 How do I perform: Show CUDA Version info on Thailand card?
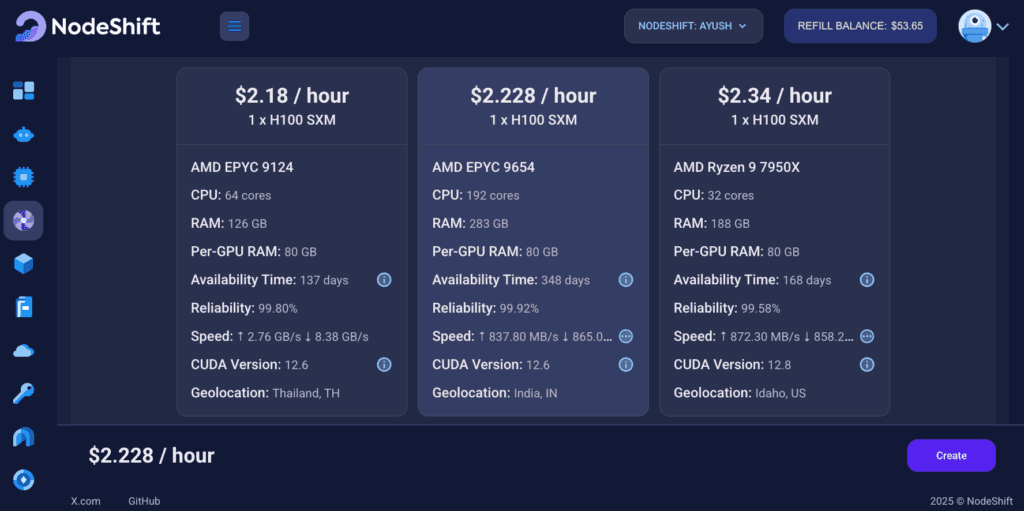(384, 364)
